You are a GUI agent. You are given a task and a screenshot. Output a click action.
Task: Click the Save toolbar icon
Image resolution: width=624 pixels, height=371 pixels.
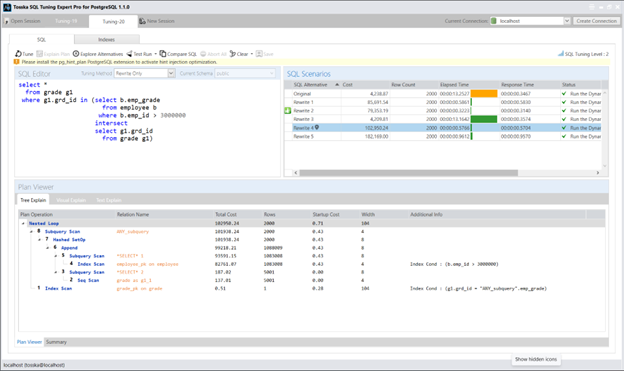pos(259,54)
